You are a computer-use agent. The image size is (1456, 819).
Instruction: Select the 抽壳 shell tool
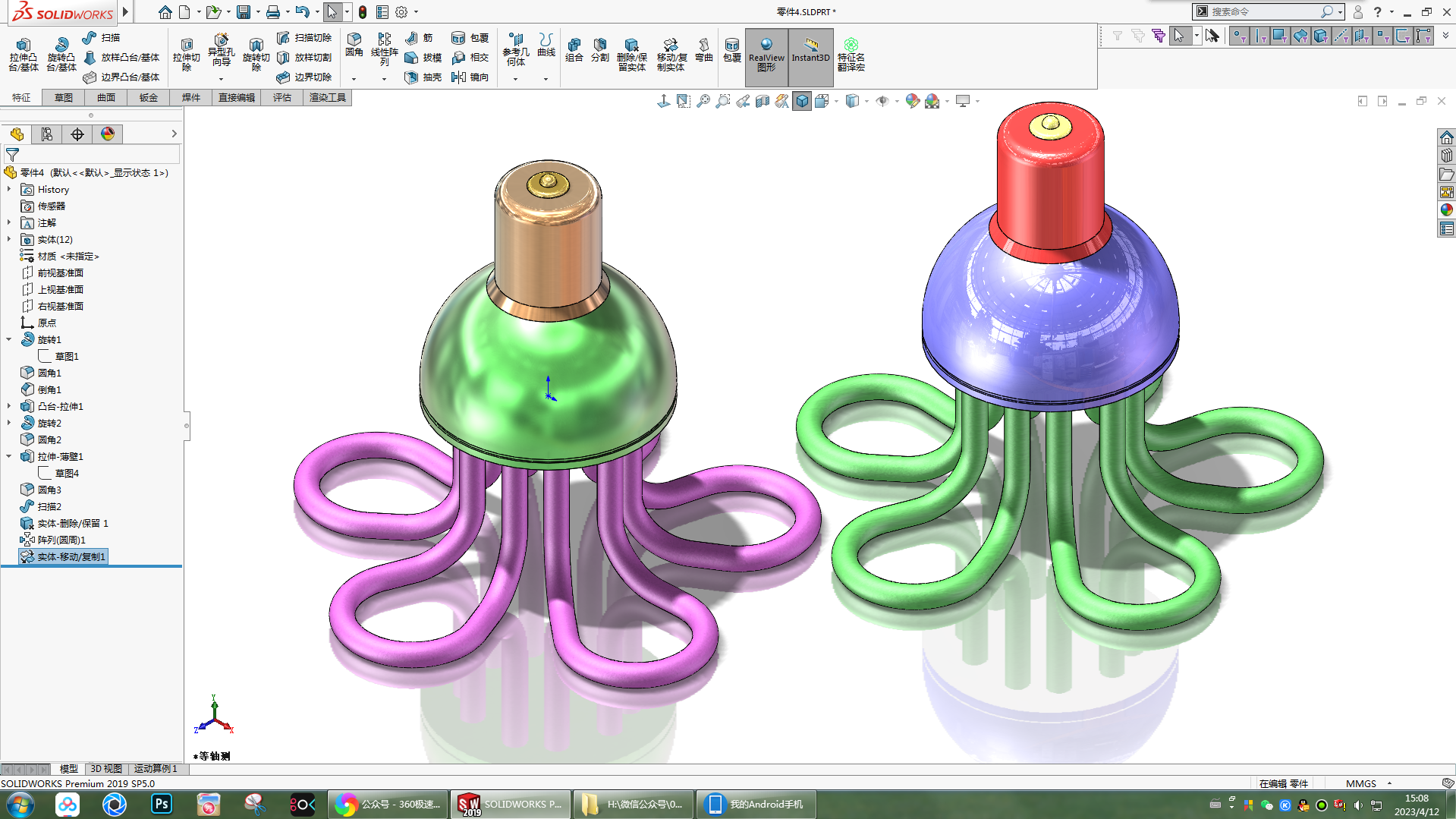(x=423, y=77)
